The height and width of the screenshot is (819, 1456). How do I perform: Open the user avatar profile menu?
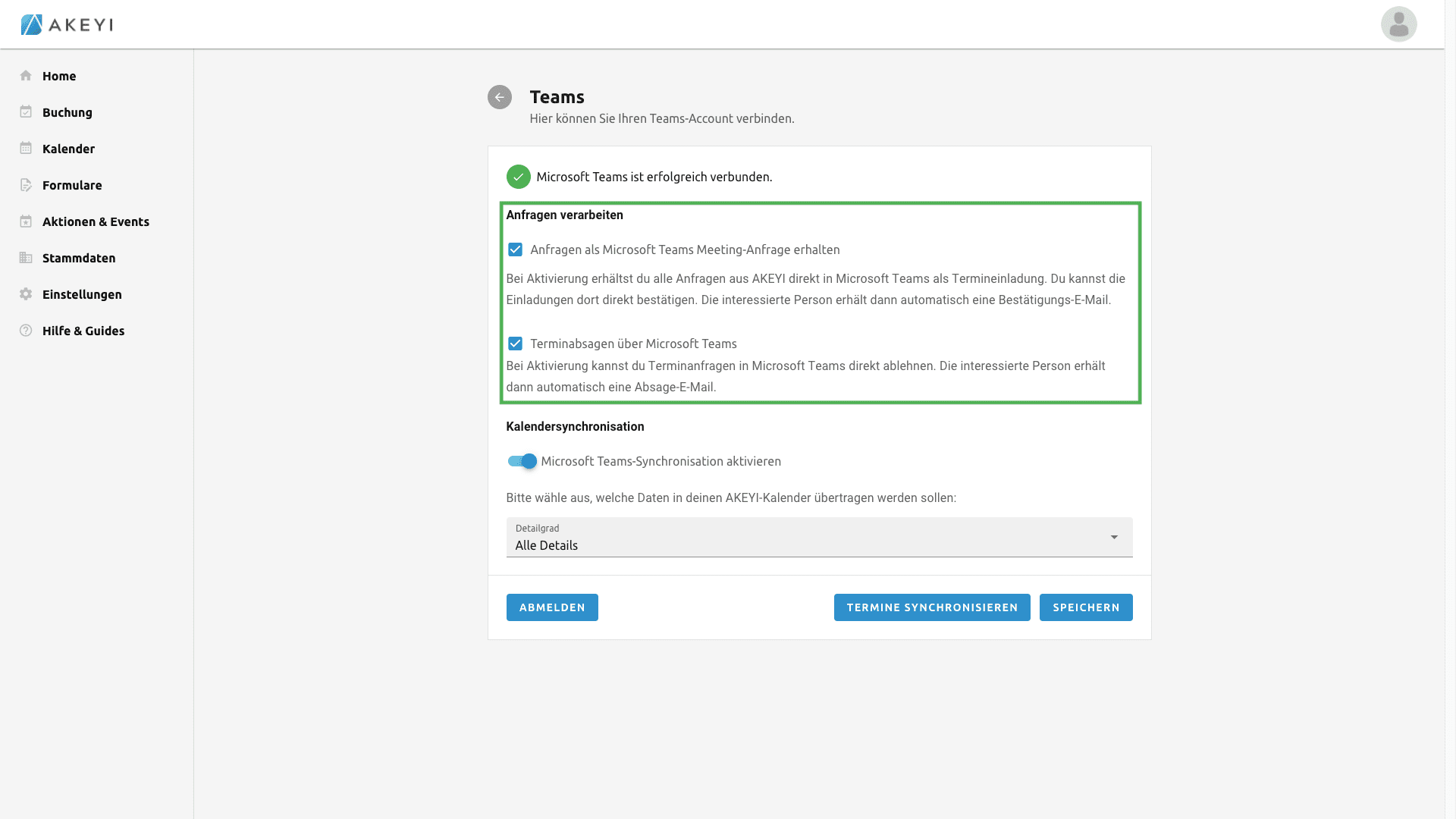coord(1398,24)
